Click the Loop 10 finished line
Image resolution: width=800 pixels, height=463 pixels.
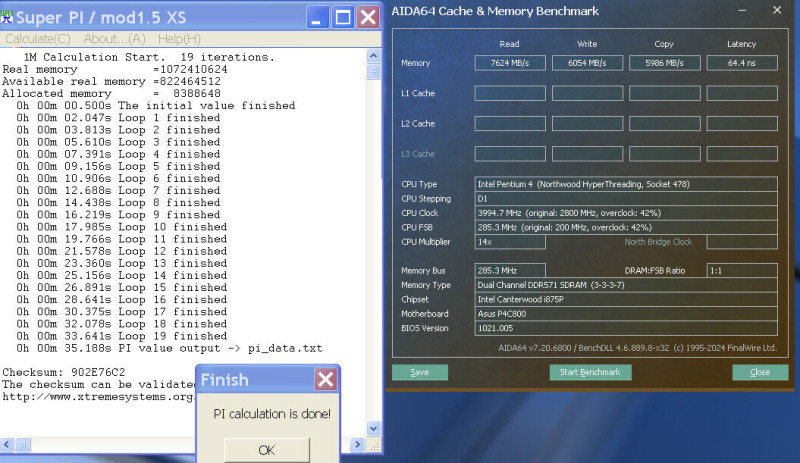click(121, 227)
